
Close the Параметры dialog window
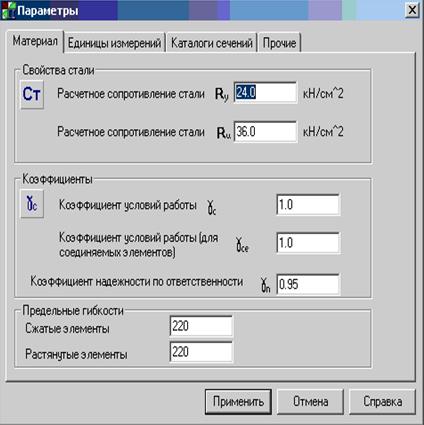[x=412, y=10]
